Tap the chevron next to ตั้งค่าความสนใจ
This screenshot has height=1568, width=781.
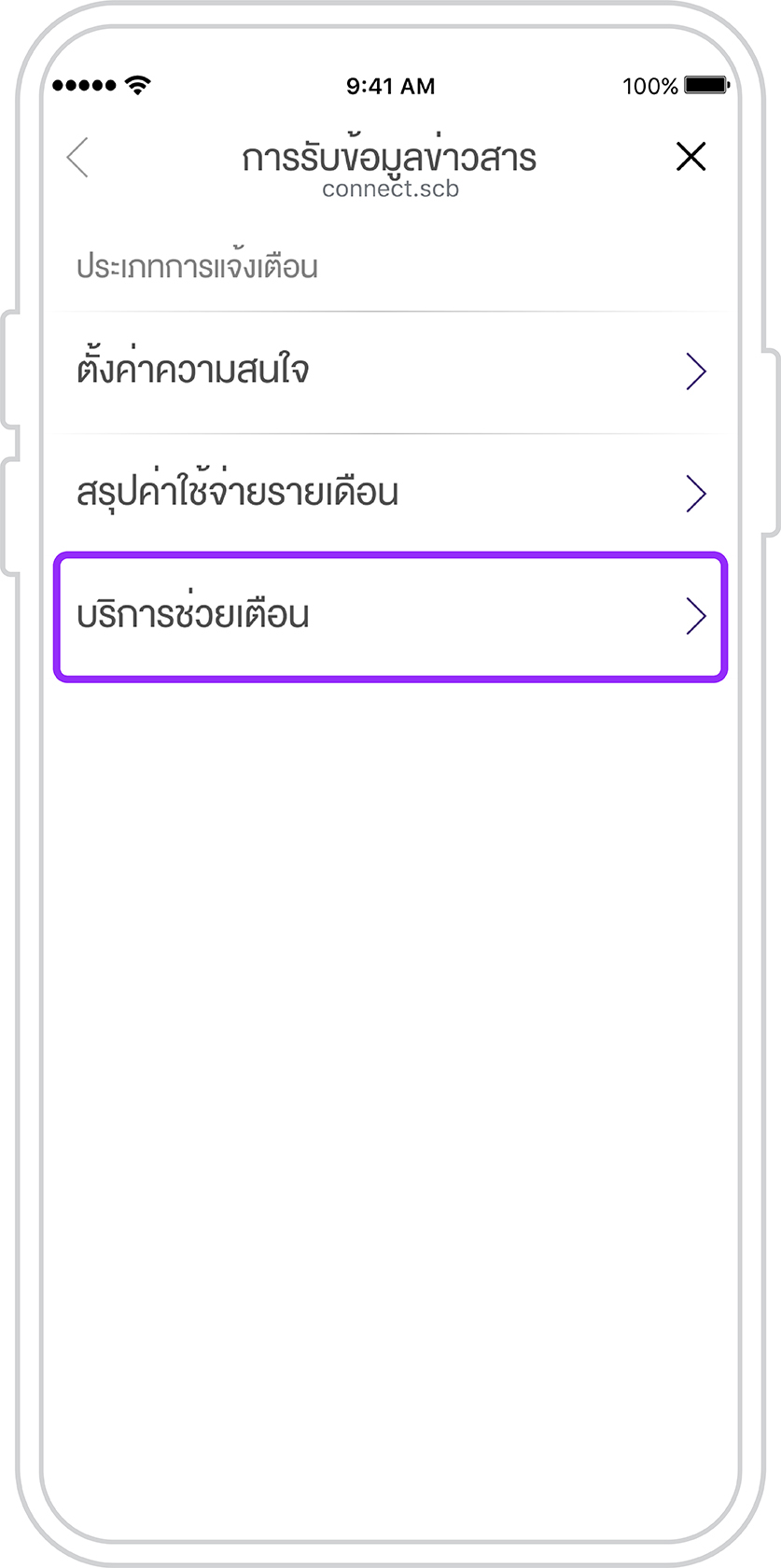pyautogui.click(x=696, y=371)
